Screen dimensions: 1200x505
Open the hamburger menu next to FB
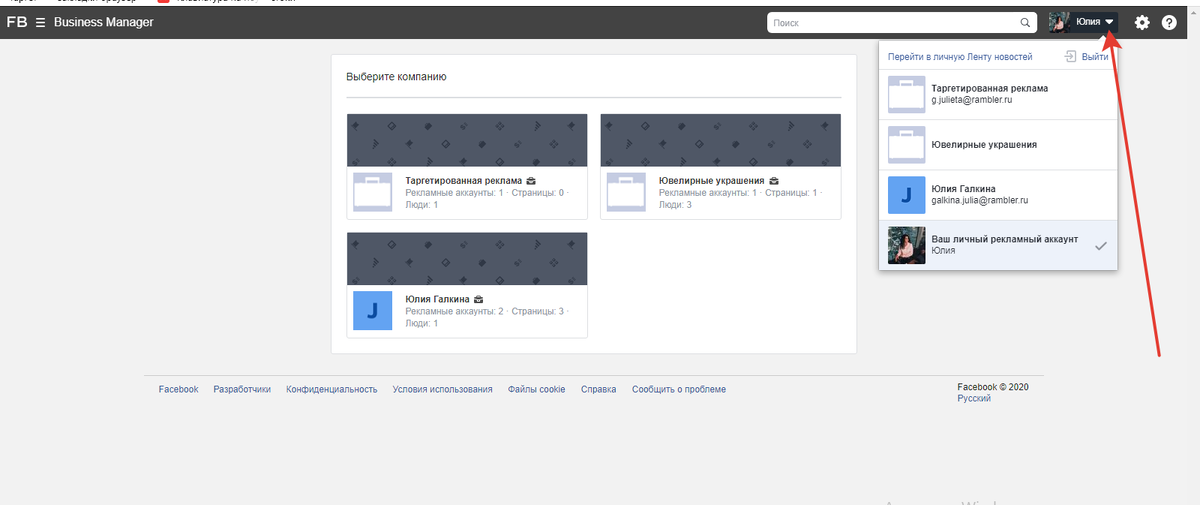click(x=40, y=22)
